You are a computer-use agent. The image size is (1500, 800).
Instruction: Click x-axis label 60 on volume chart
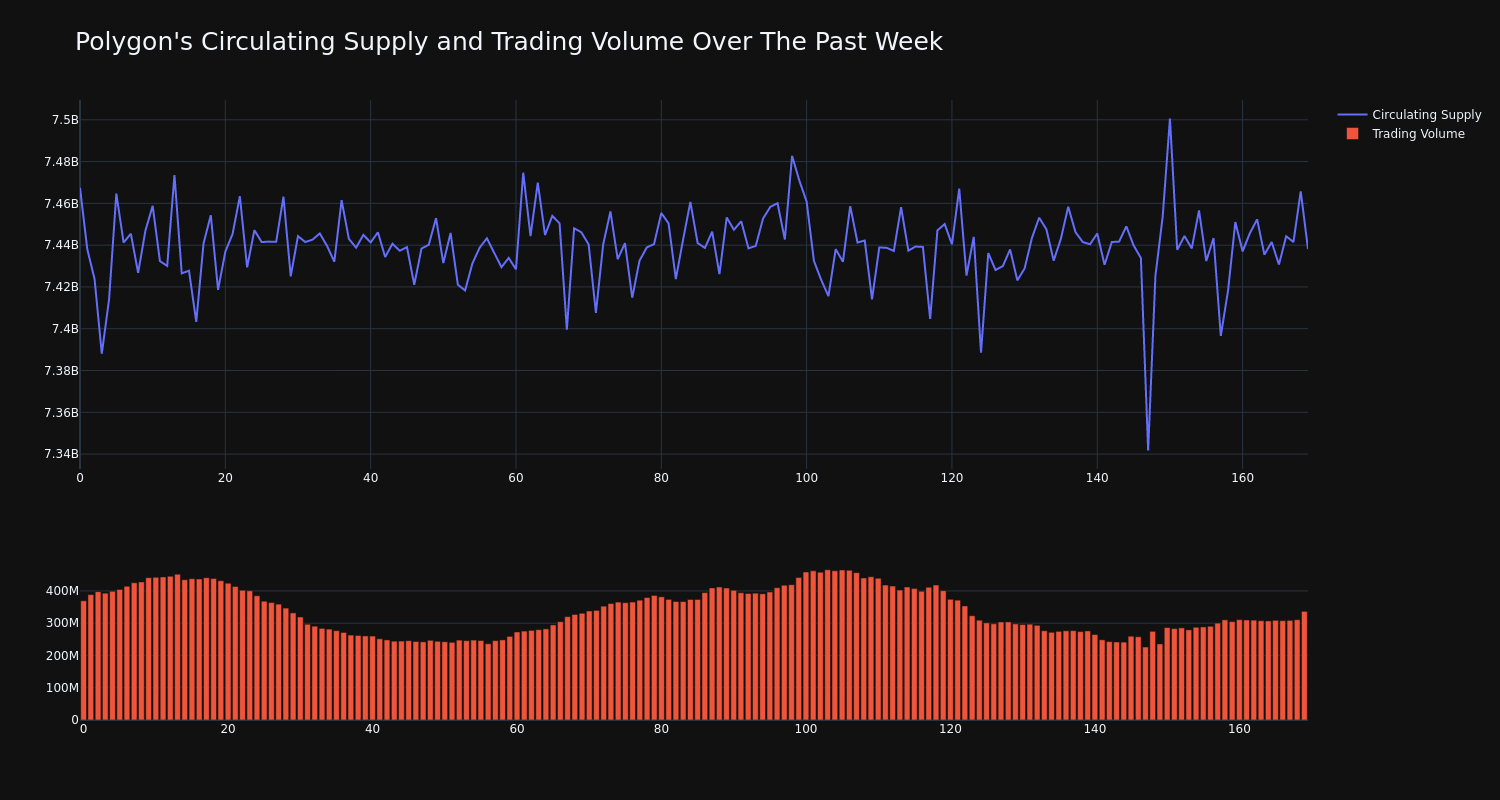(517, 729)
